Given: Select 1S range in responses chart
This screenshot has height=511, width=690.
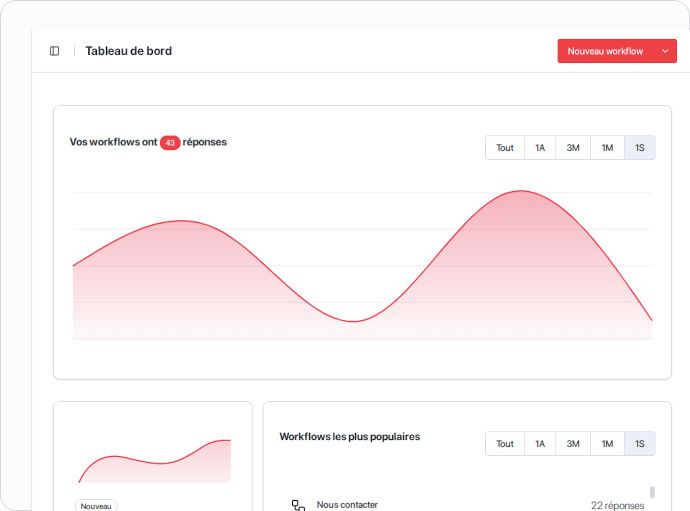Looking at the screenshot, I should (x=640, y=148).
